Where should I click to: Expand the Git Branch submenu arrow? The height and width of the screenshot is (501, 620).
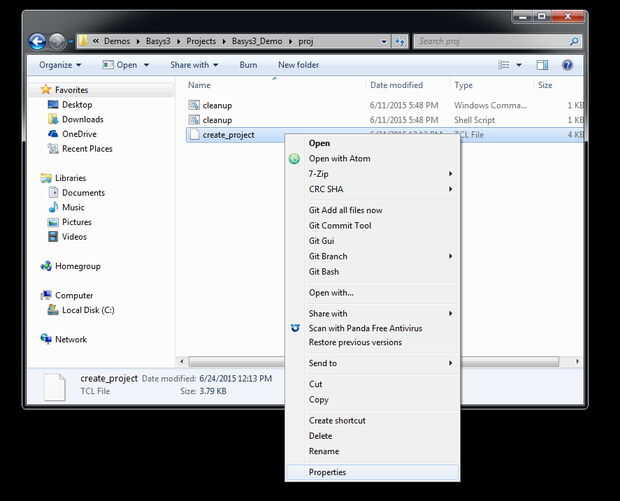[x=450, y=256]
